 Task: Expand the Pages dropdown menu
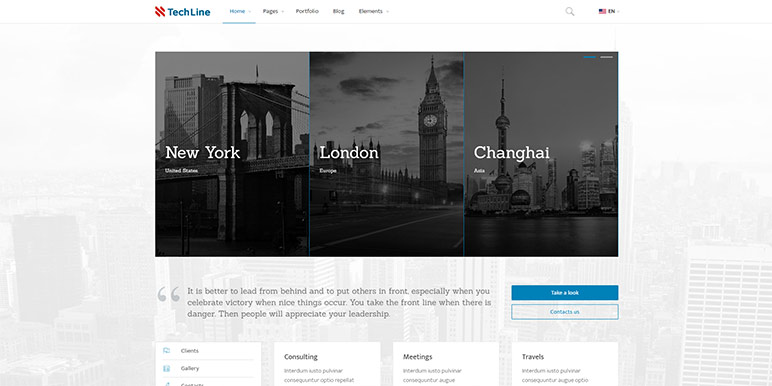pyautogui.click(x=273, y=11)
